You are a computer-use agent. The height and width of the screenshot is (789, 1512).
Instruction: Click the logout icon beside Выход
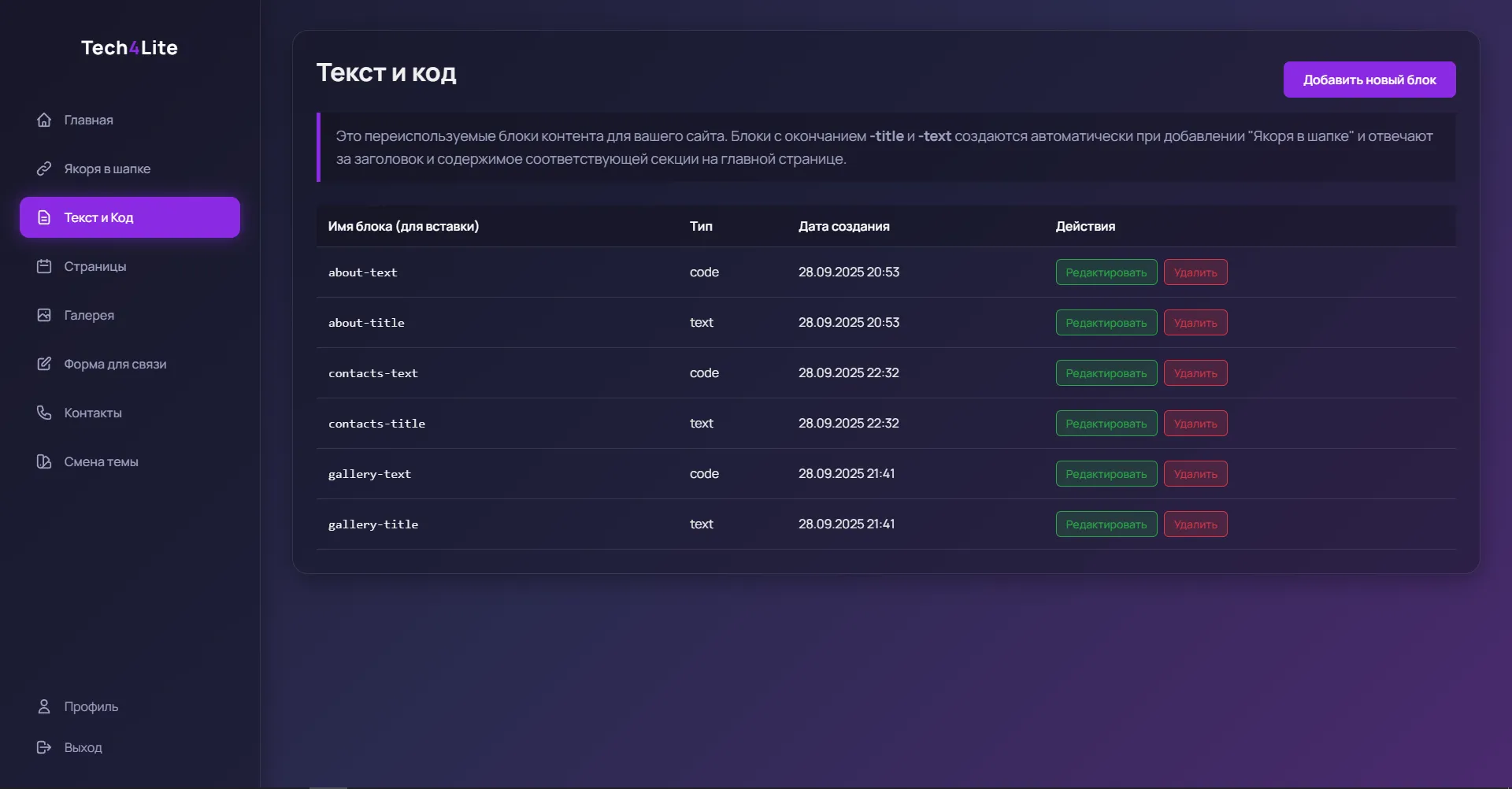tap(44, 747)
